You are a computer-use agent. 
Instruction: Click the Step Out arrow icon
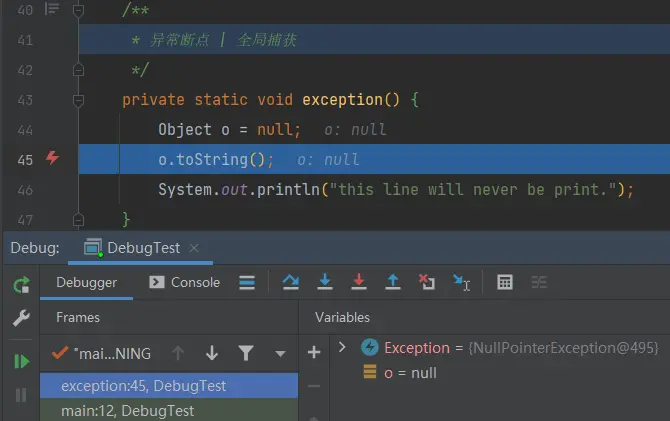(393, 282)
